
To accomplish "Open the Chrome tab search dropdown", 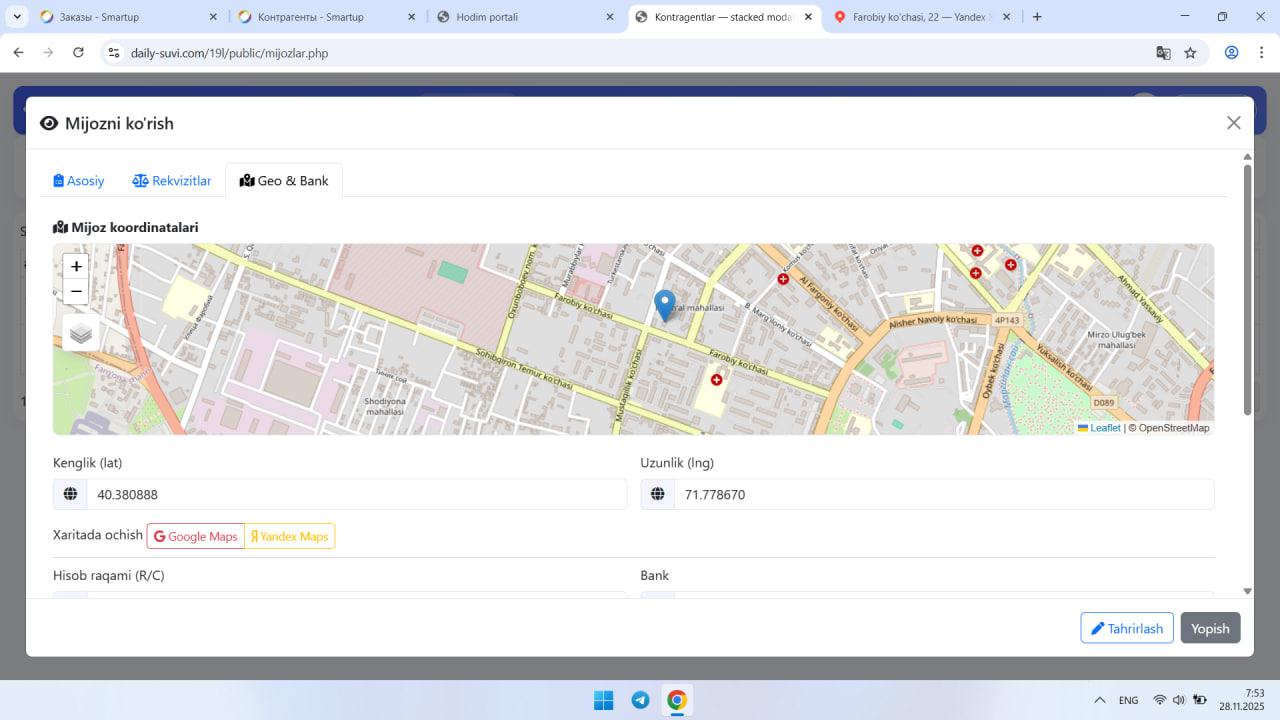I will point(18,17).
